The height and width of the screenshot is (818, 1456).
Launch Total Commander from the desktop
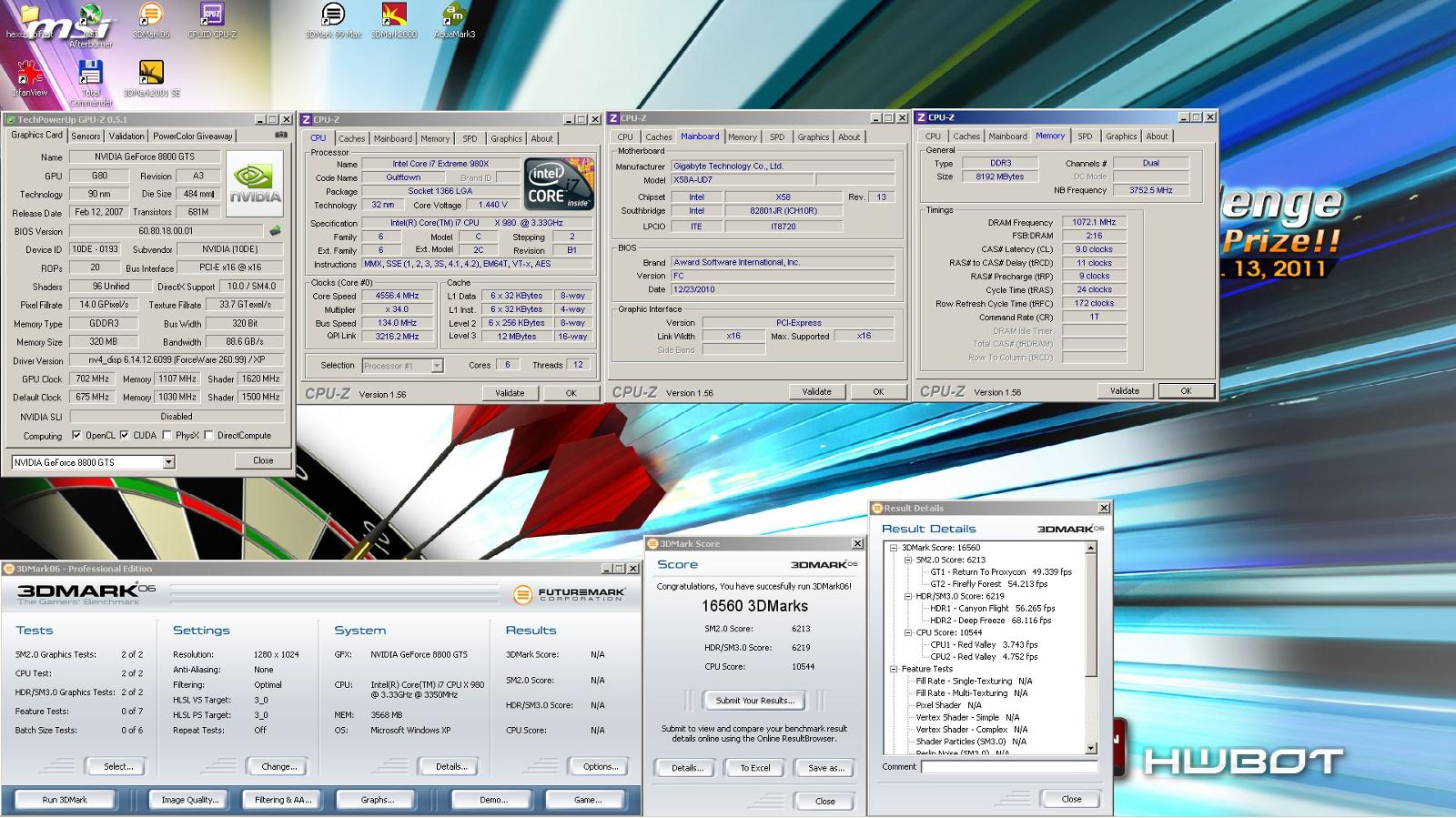coord(91,83)
